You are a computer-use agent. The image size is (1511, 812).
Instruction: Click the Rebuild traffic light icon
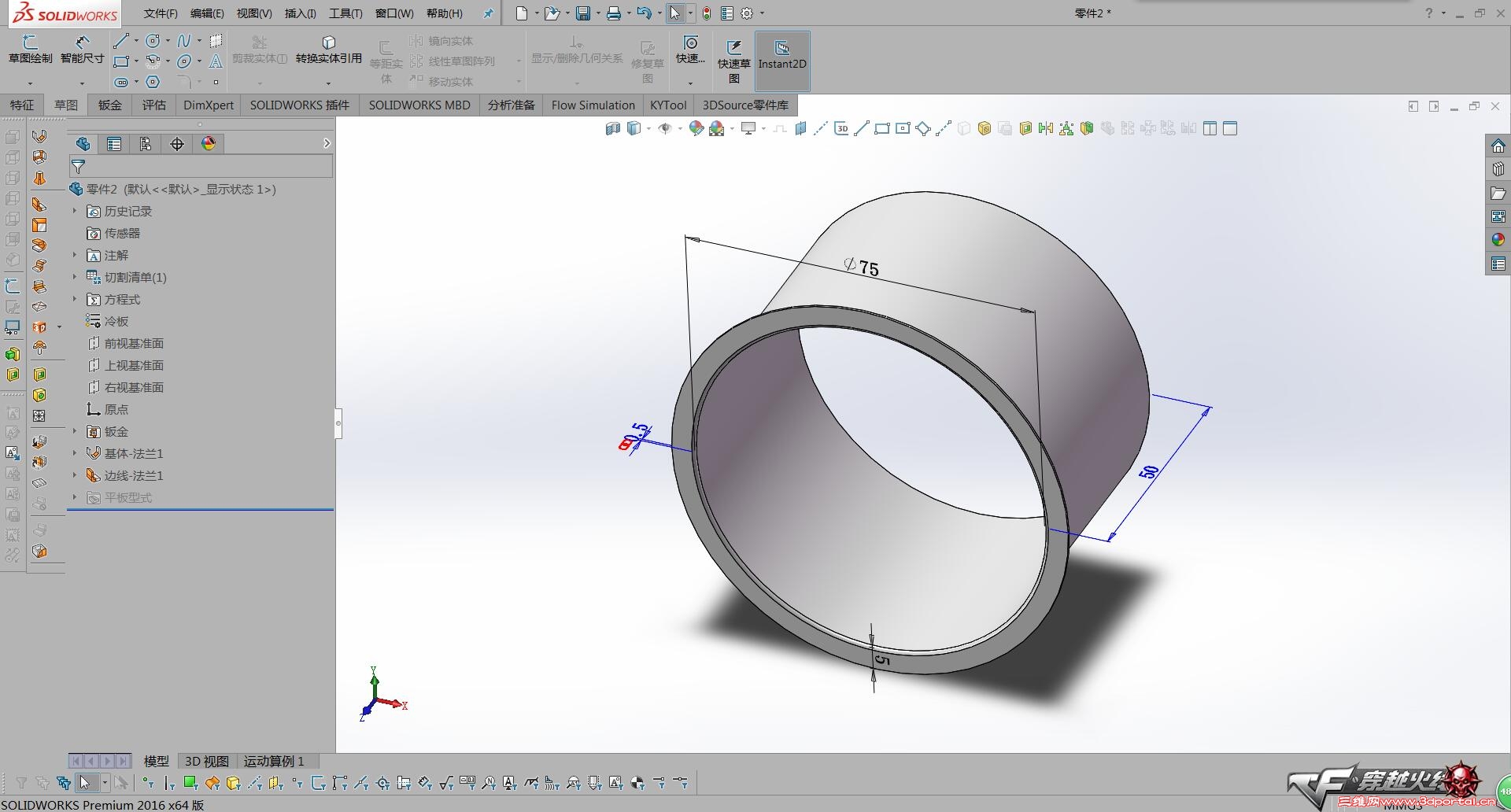[707, 13]
